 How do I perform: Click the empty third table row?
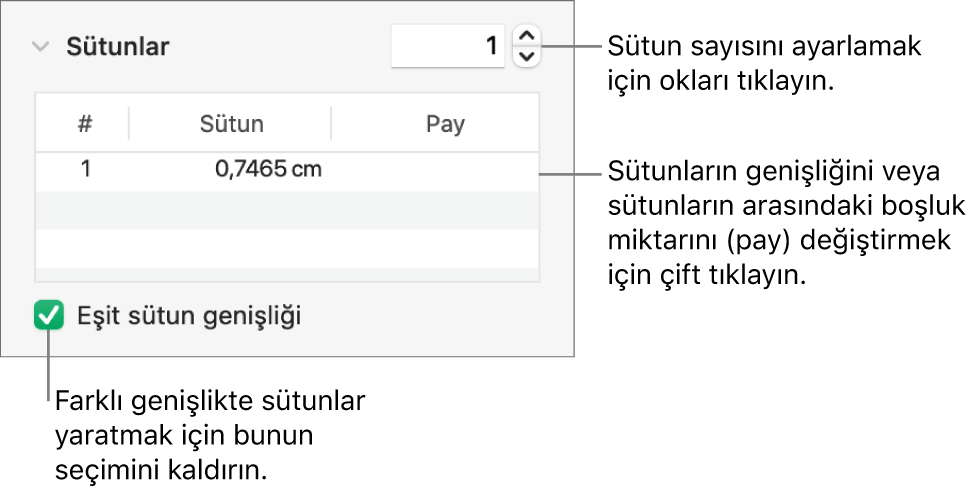coord(287,248)
